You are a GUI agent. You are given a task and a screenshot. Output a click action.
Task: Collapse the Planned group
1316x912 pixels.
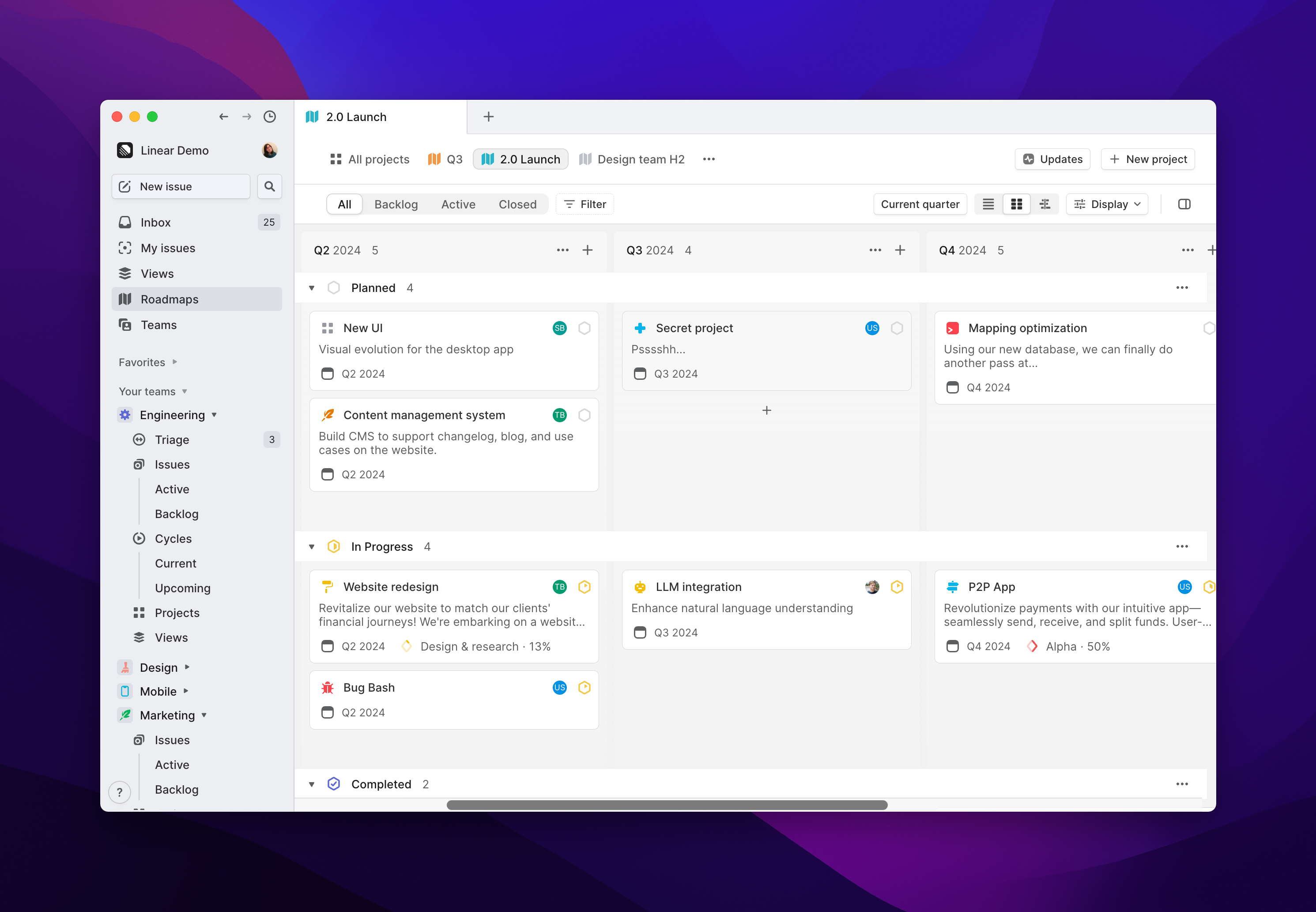click(x=312, y=288)
